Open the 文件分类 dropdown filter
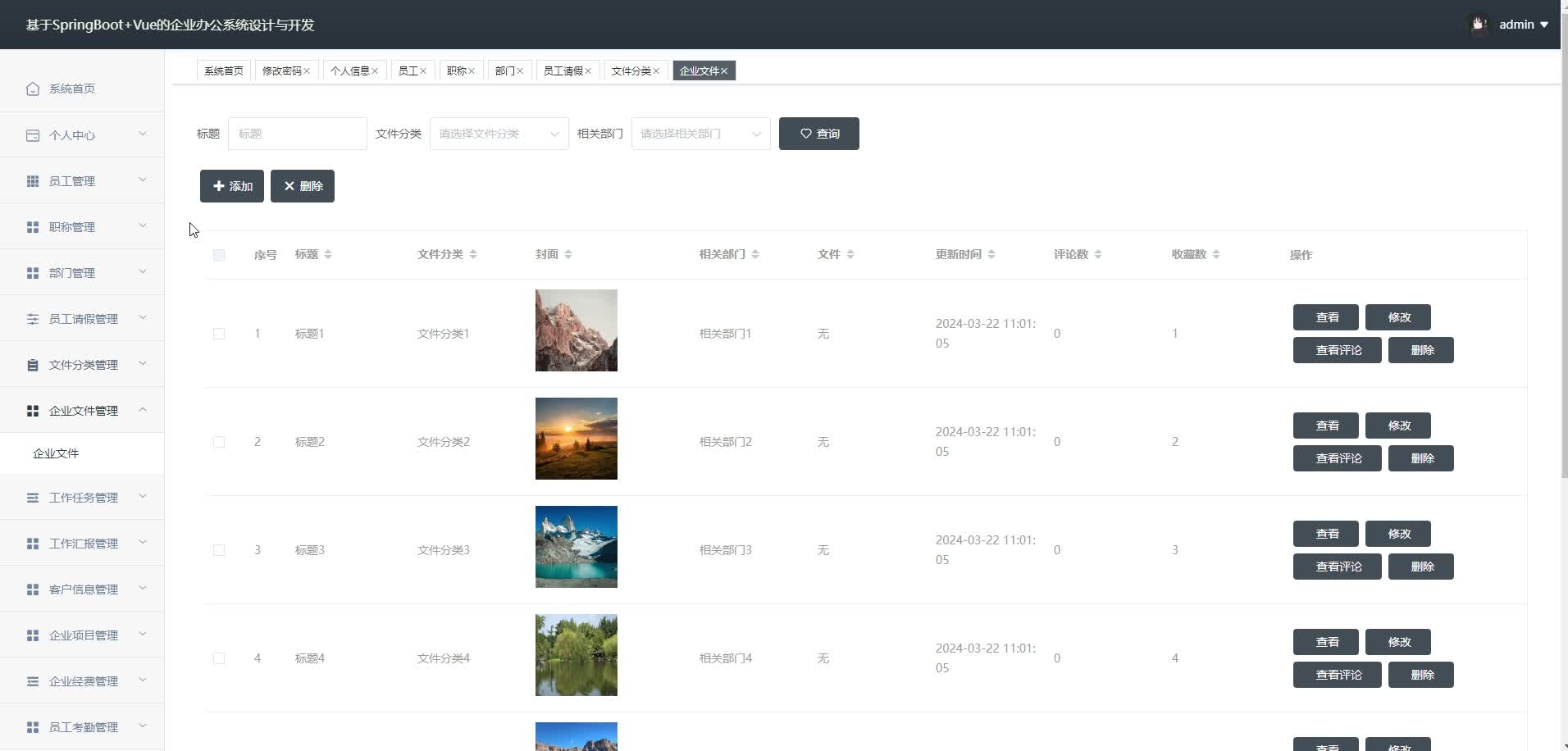1568x751 pixels. click(x=499, y=134)
